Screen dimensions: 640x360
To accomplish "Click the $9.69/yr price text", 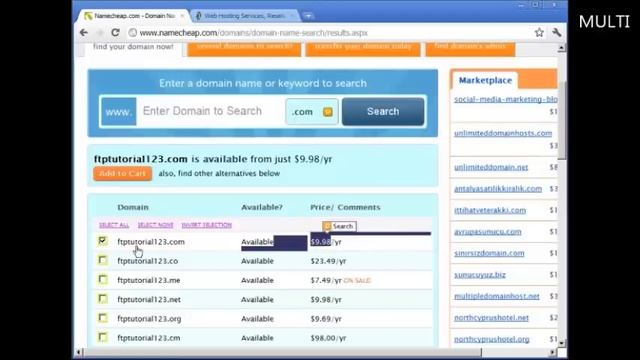I will pyautogui.click(x=326, y=319).
